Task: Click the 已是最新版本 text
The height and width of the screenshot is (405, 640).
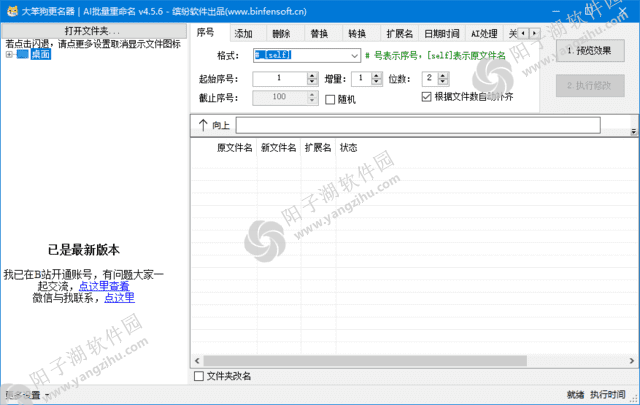Action: (84, 249)
